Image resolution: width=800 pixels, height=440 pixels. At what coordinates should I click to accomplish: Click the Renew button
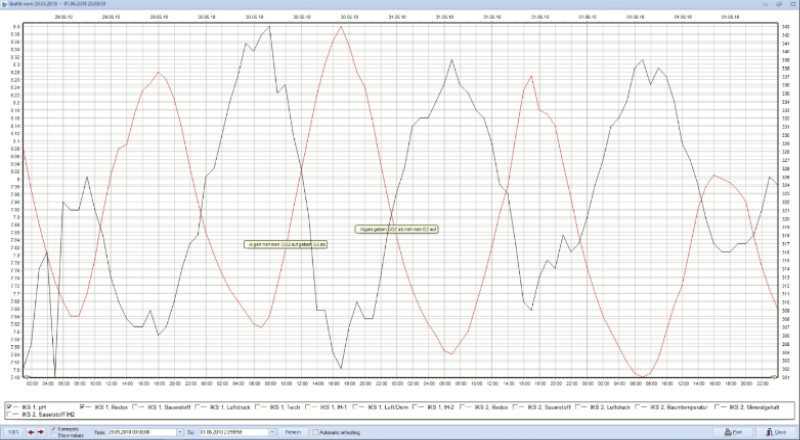point(292,432)
